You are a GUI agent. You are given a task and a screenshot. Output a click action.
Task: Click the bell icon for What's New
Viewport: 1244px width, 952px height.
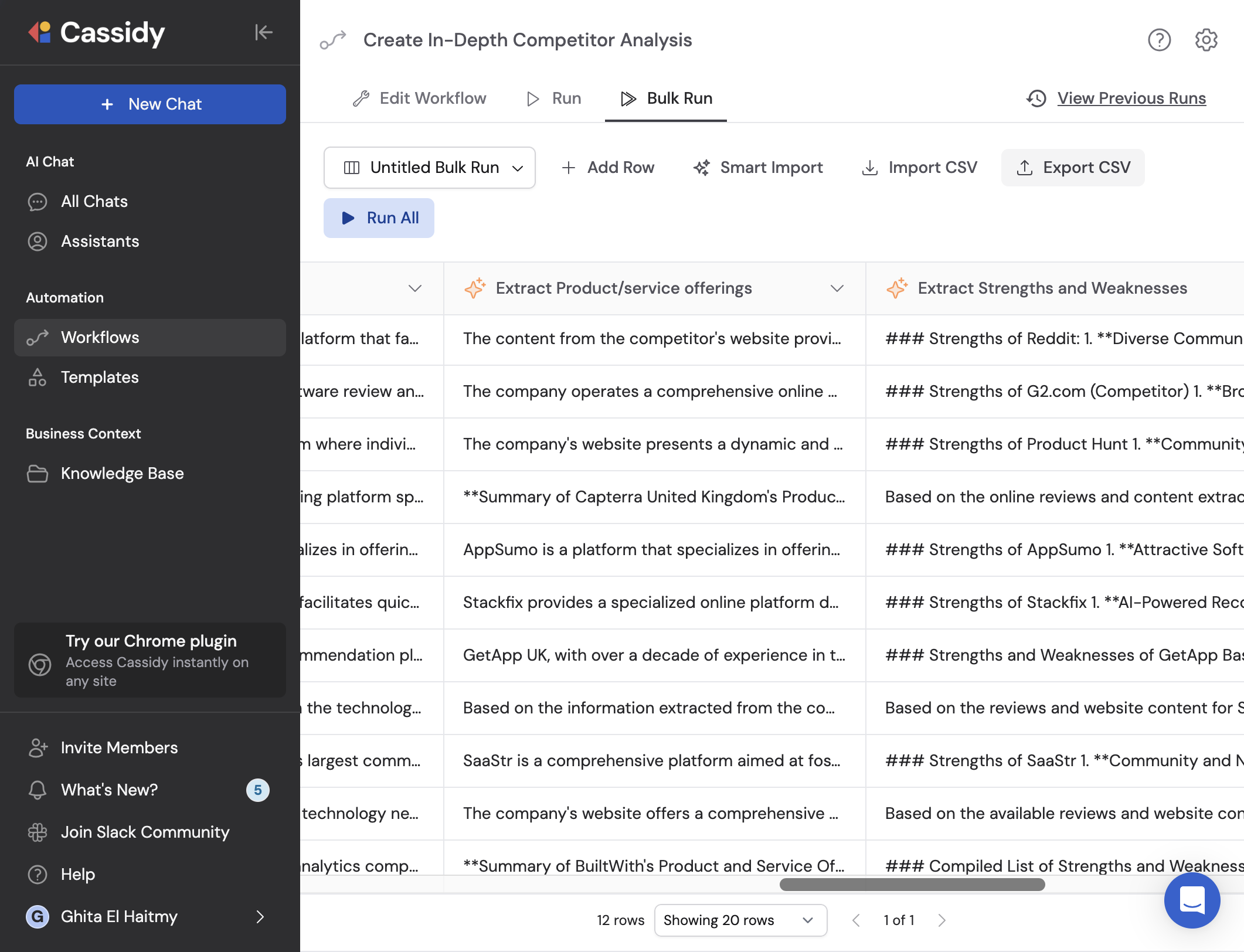[x=38, y=790]
